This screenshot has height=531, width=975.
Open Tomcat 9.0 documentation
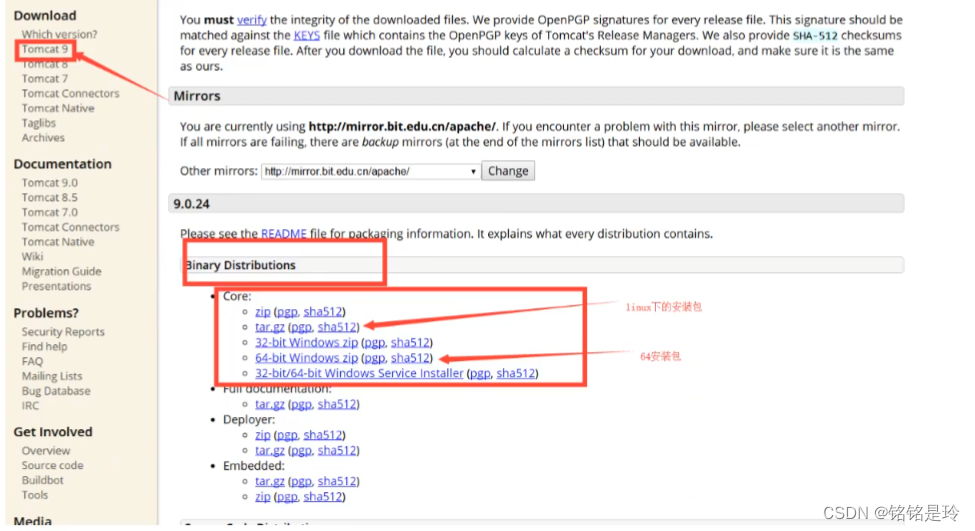pyautogui.click(x=50, y=183)
